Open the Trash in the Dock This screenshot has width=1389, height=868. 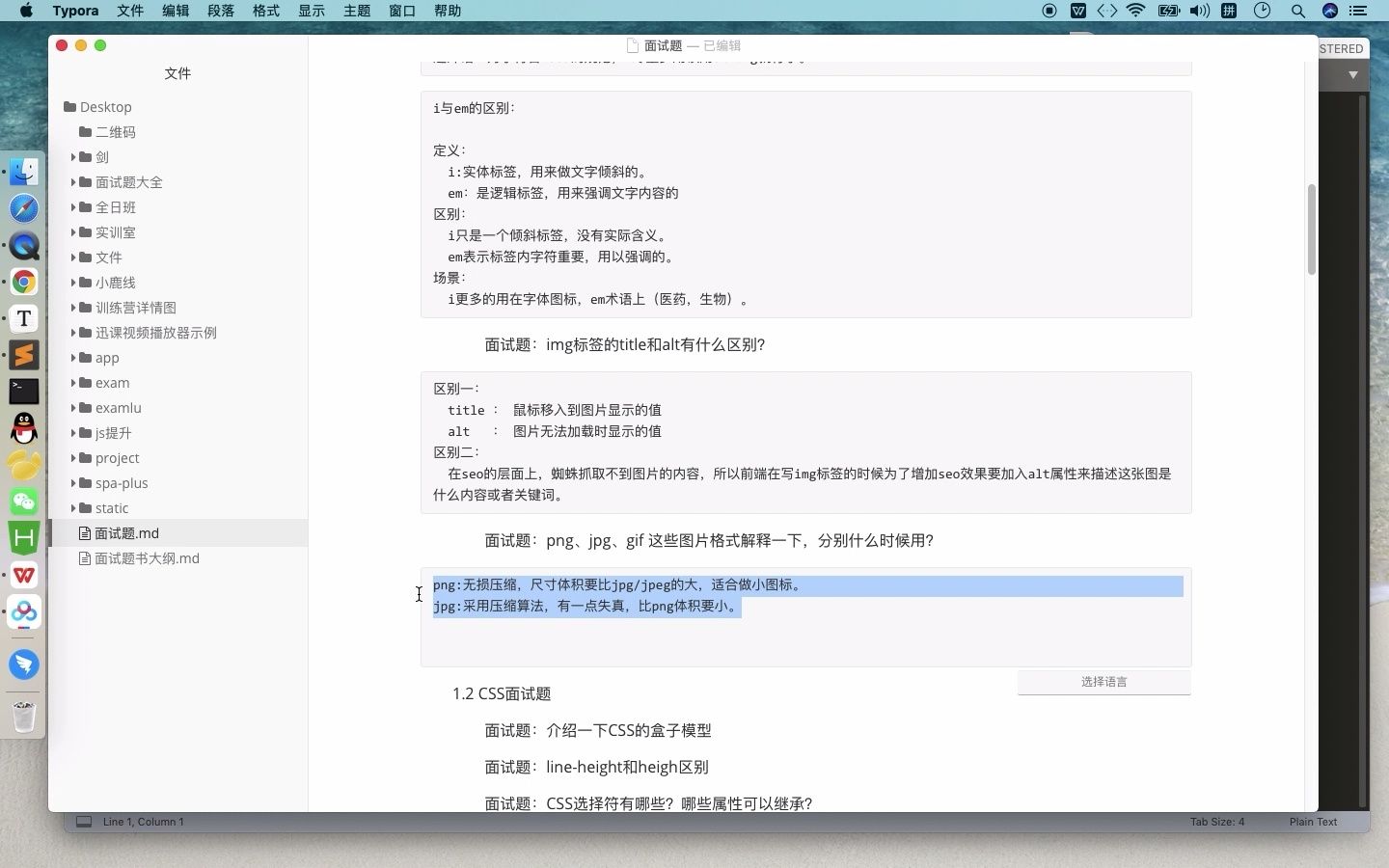point(24,717)
